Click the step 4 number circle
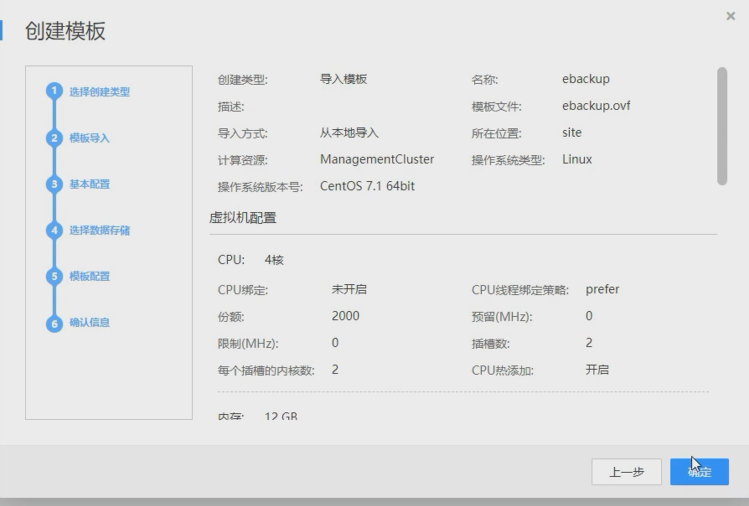749x506 pixels. coord(54,230)
